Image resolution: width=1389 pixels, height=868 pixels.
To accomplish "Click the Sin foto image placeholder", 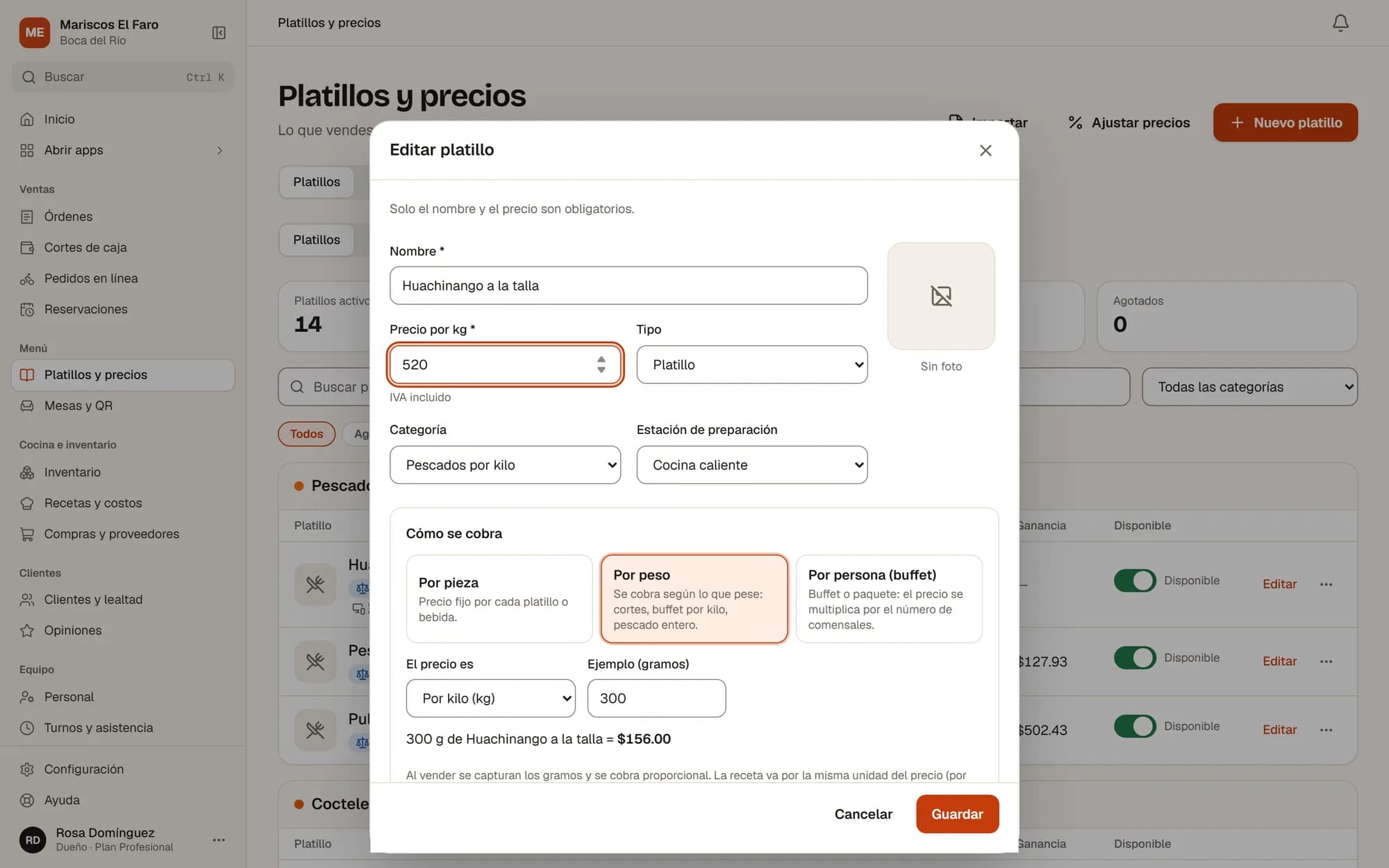I will tap(941, 296).
